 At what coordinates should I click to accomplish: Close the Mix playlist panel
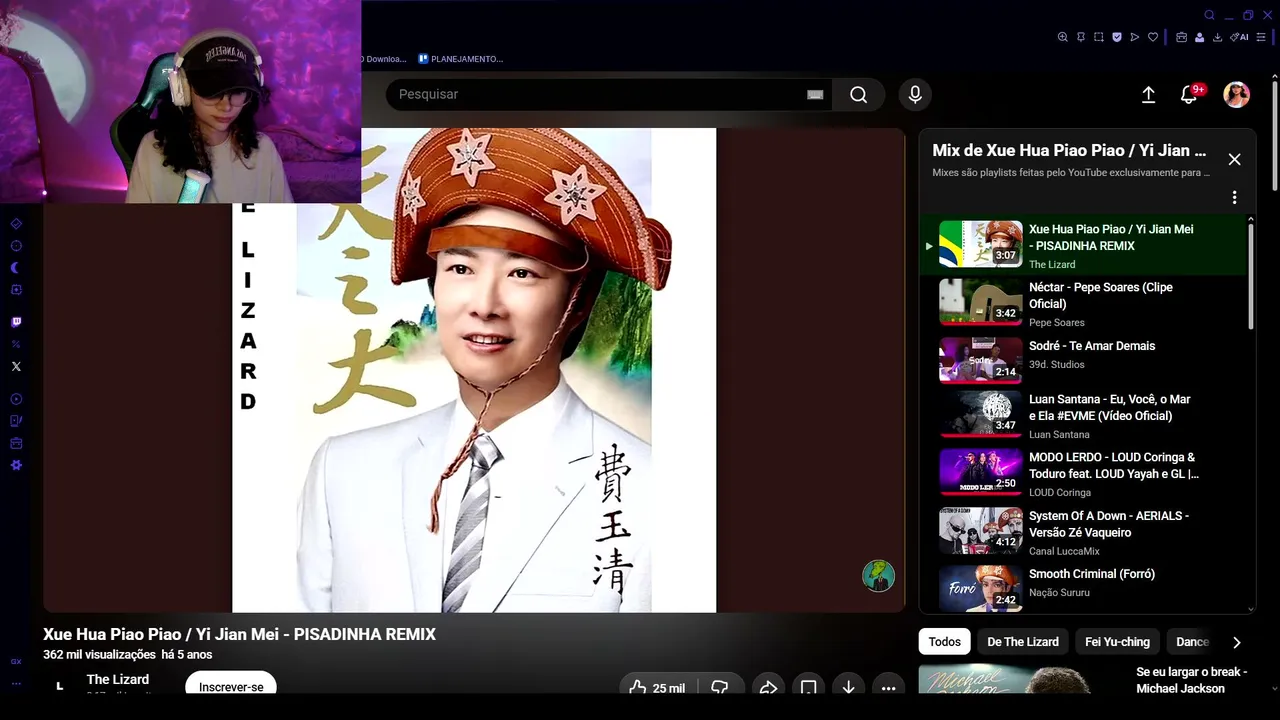coord(1234,159)
